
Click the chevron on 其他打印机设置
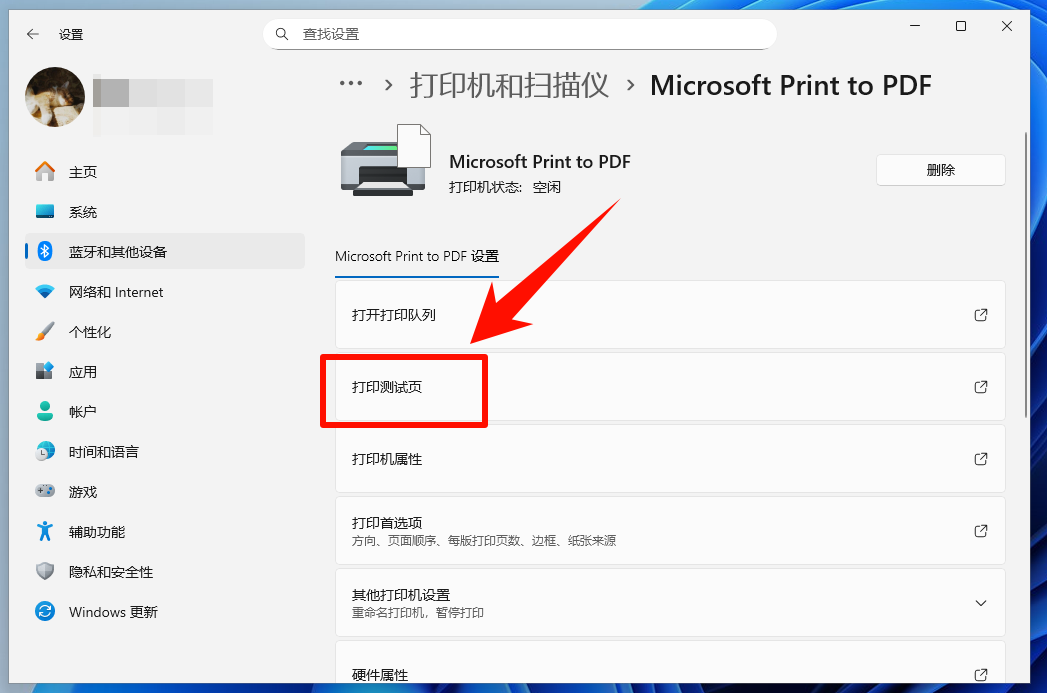click(980, 603)
